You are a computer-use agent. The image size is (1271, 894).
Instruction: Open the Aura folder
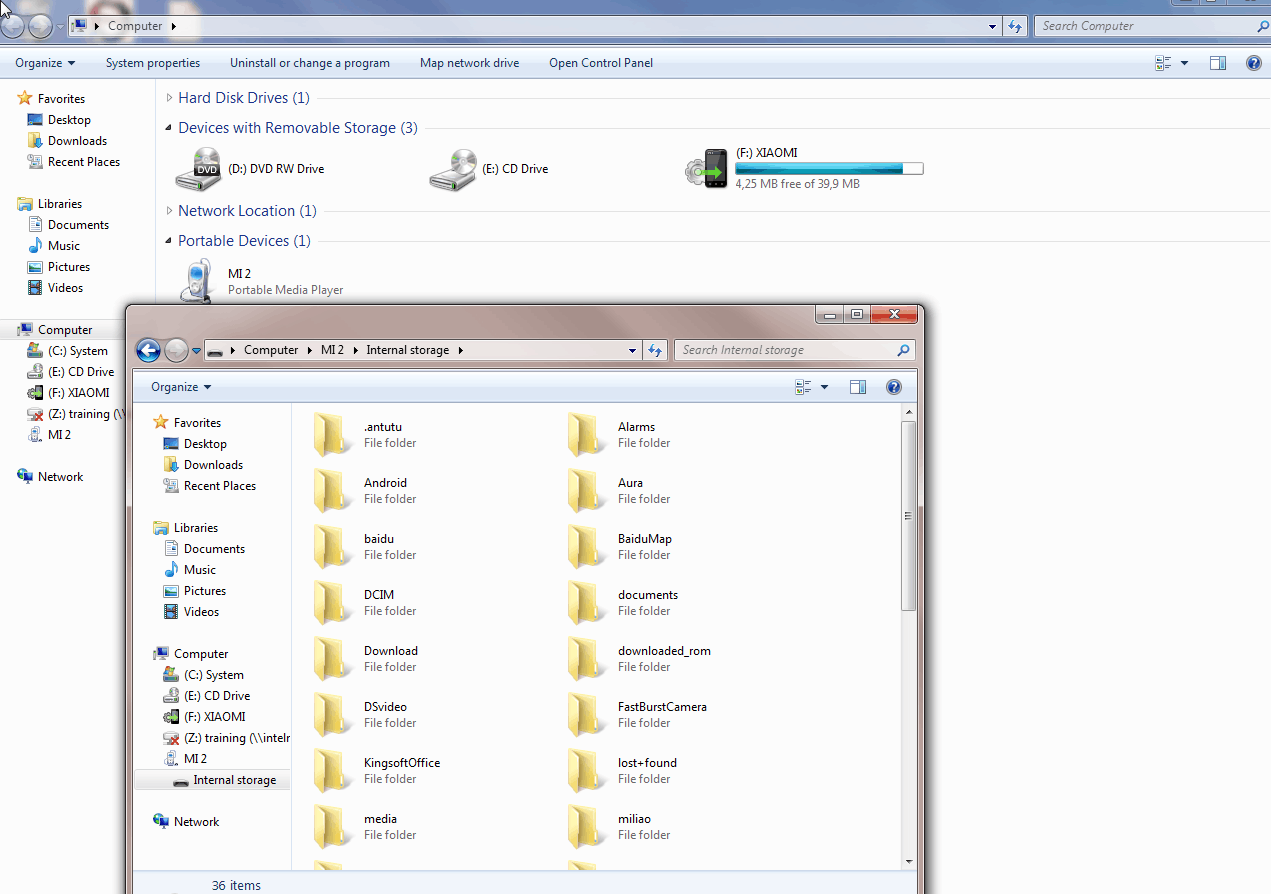(x=587, y=491)
